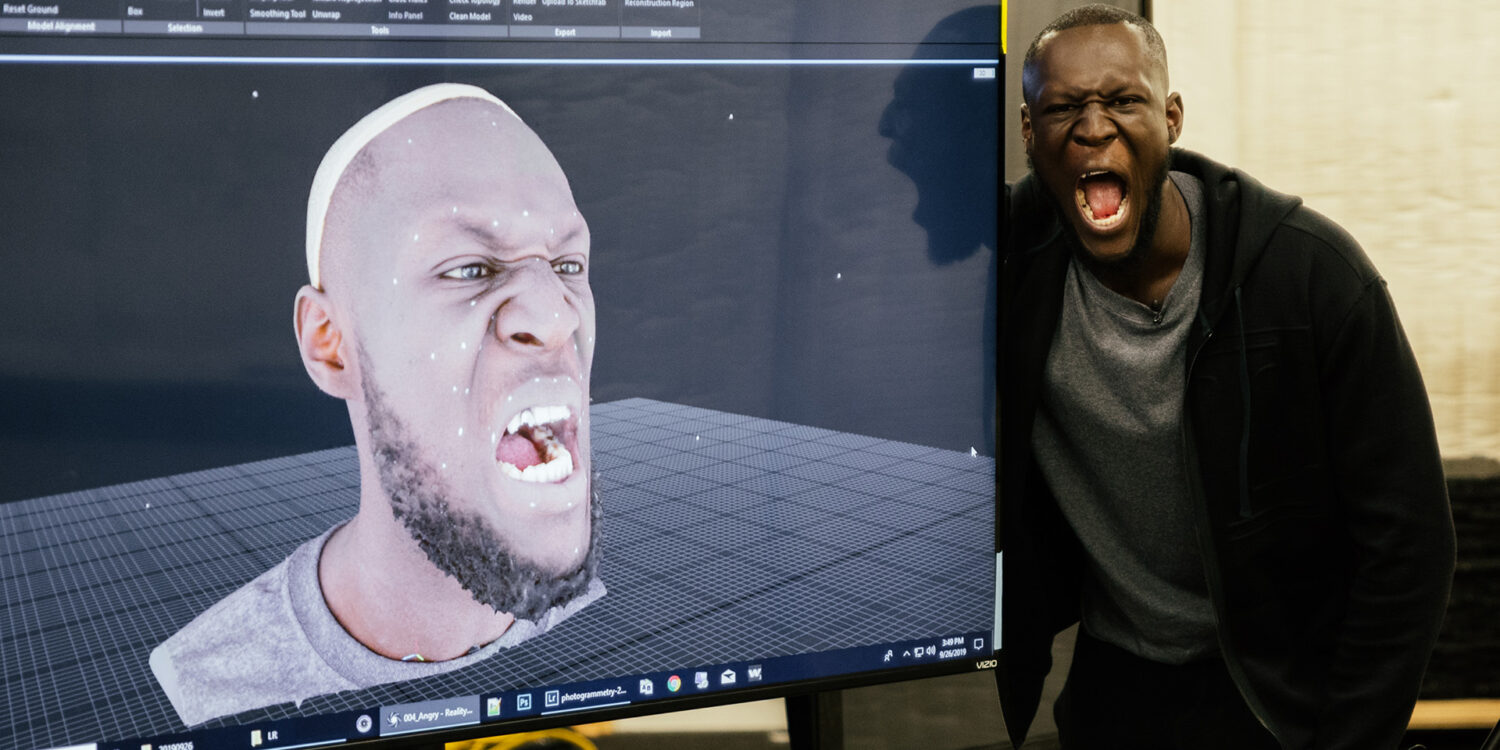Open the W app icon on taskbar

[755, 673]
